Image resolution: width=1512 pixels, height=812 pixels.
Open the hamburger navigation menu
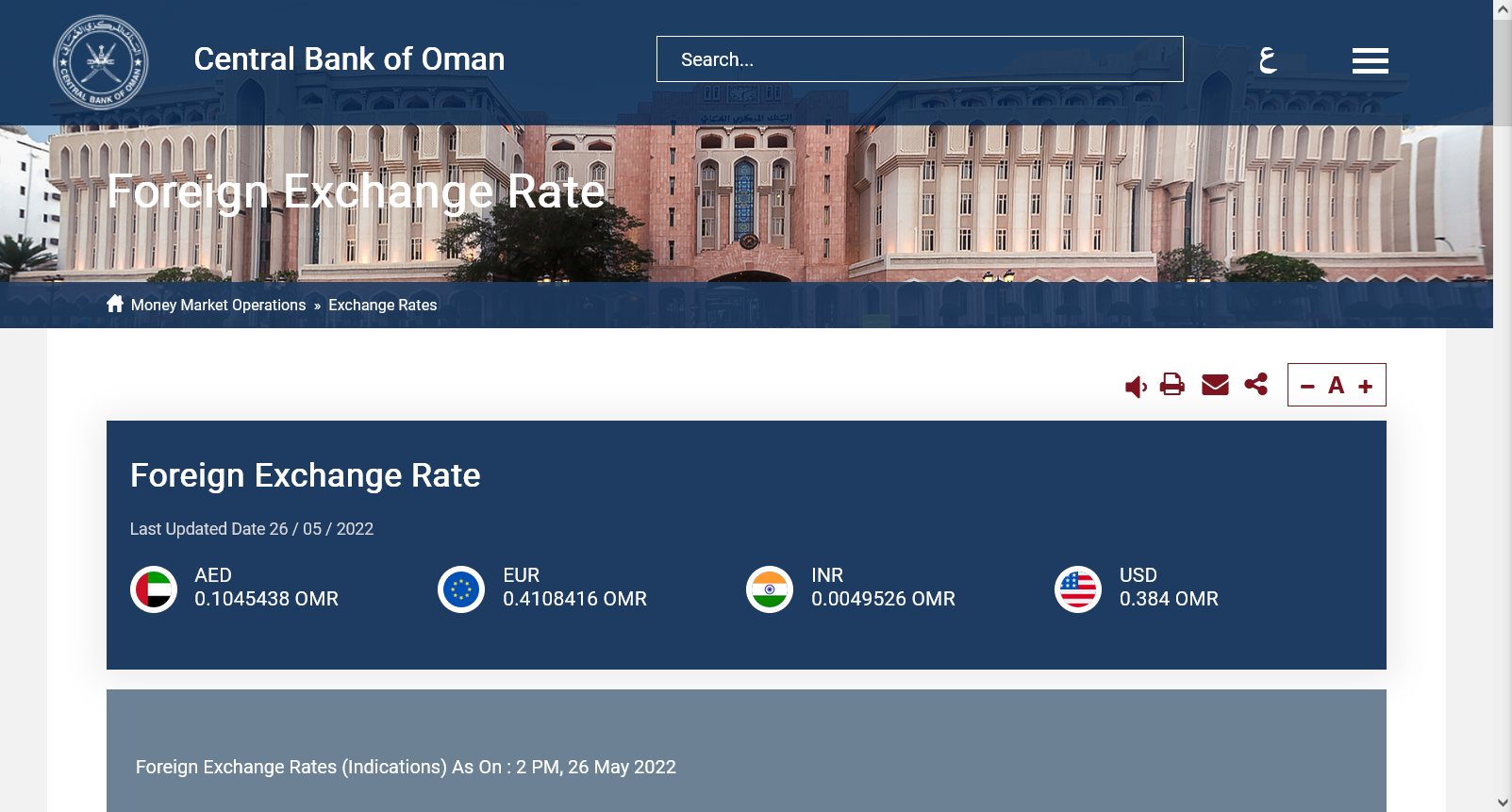coord(1370,60)
